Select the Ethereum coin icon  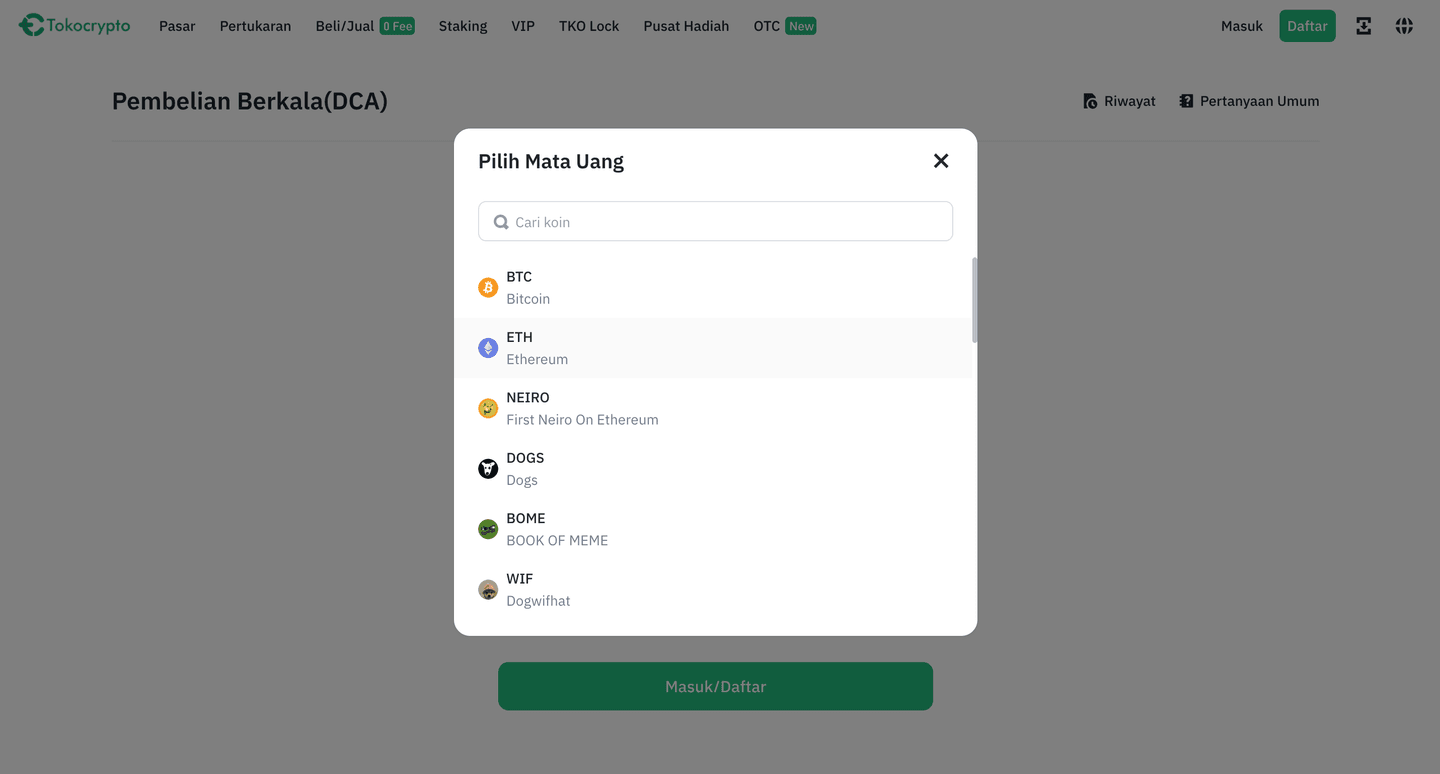(x=488, y=347)
